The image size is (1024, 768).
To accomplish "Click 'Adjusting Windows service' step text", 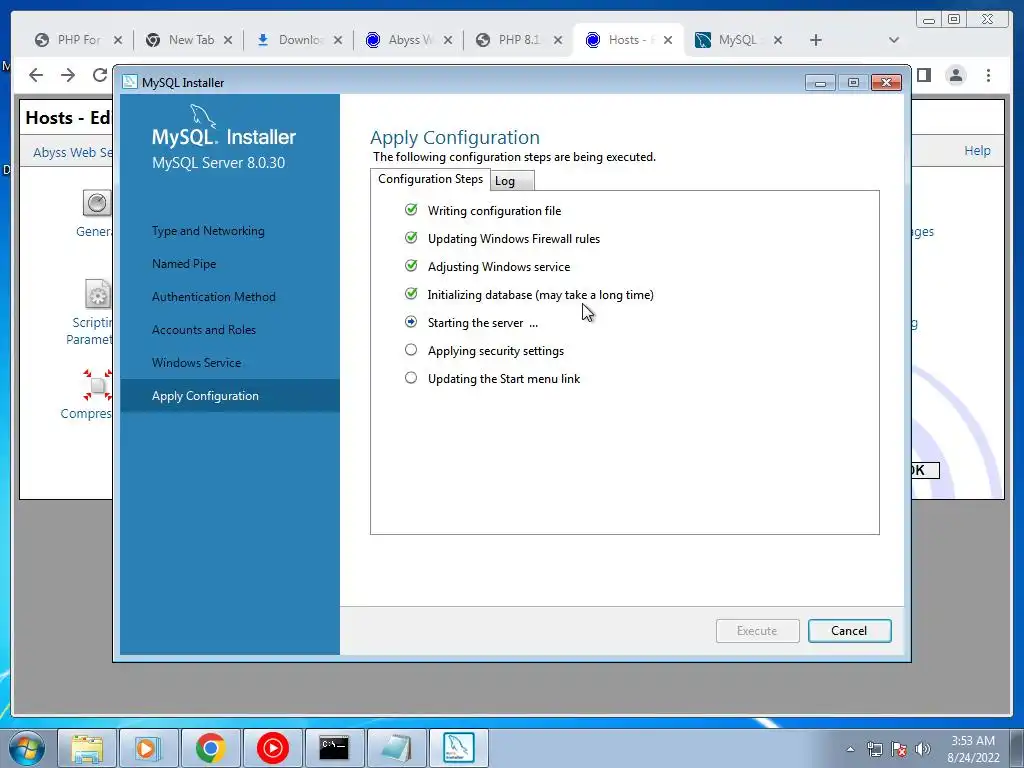I will (x=499, y=267).
